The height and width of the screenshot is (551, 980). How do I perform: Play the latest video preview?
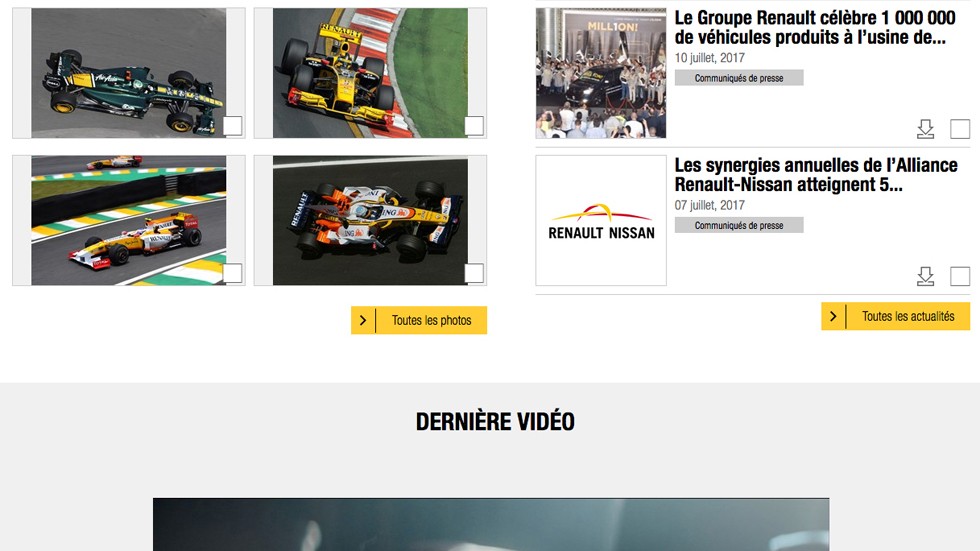(491, 525)
